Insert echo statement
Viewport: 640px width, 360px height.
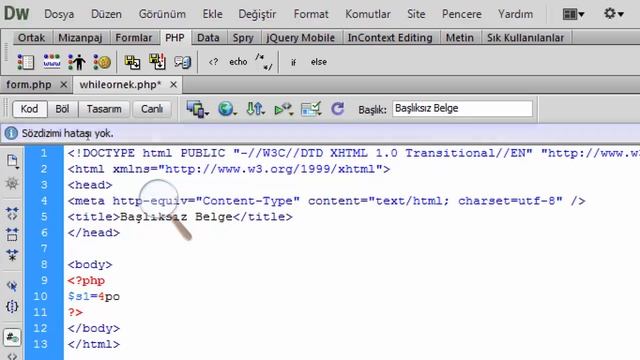point(238,62)
